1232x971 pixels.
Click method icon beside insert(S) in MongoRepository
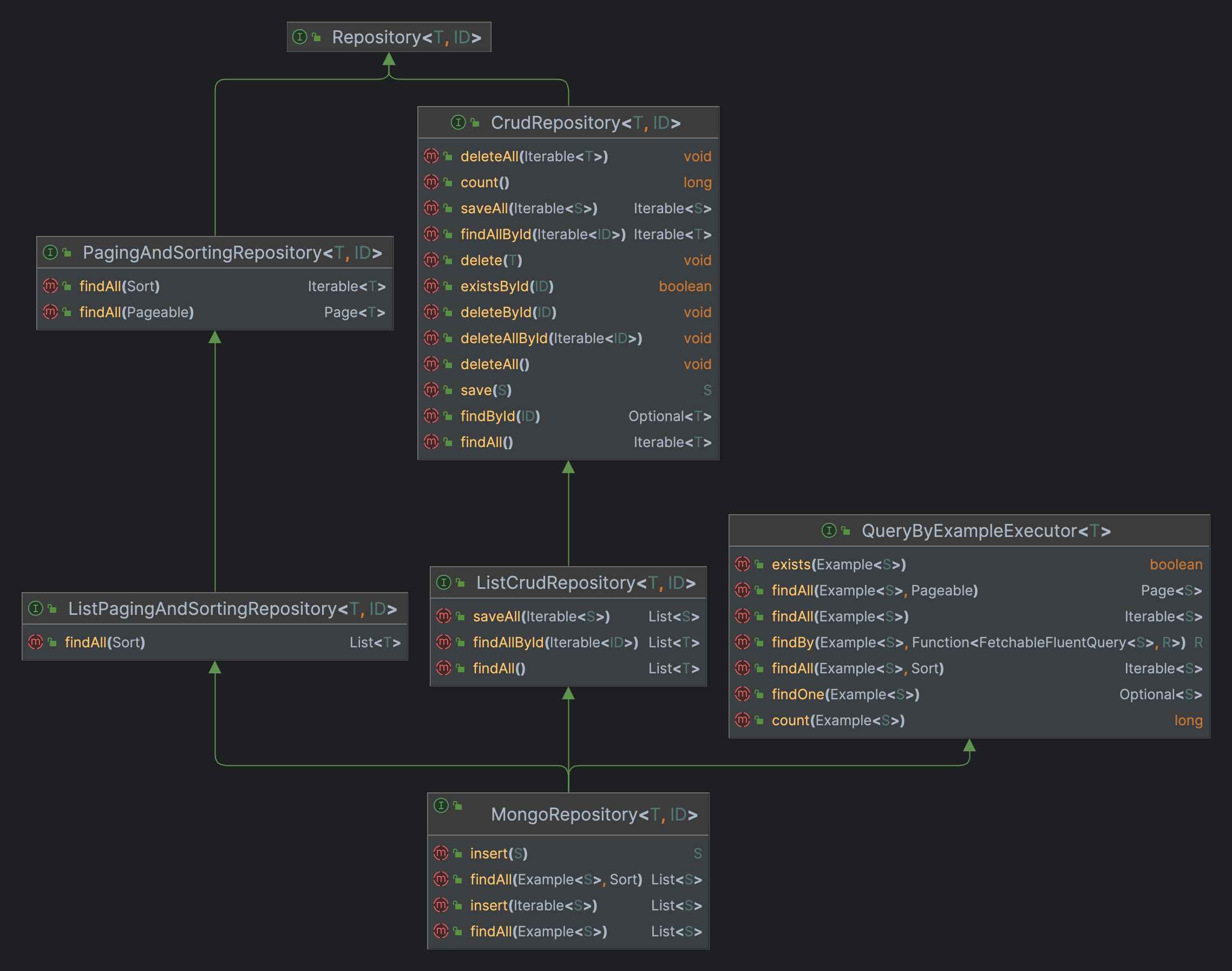coord(441,853)
